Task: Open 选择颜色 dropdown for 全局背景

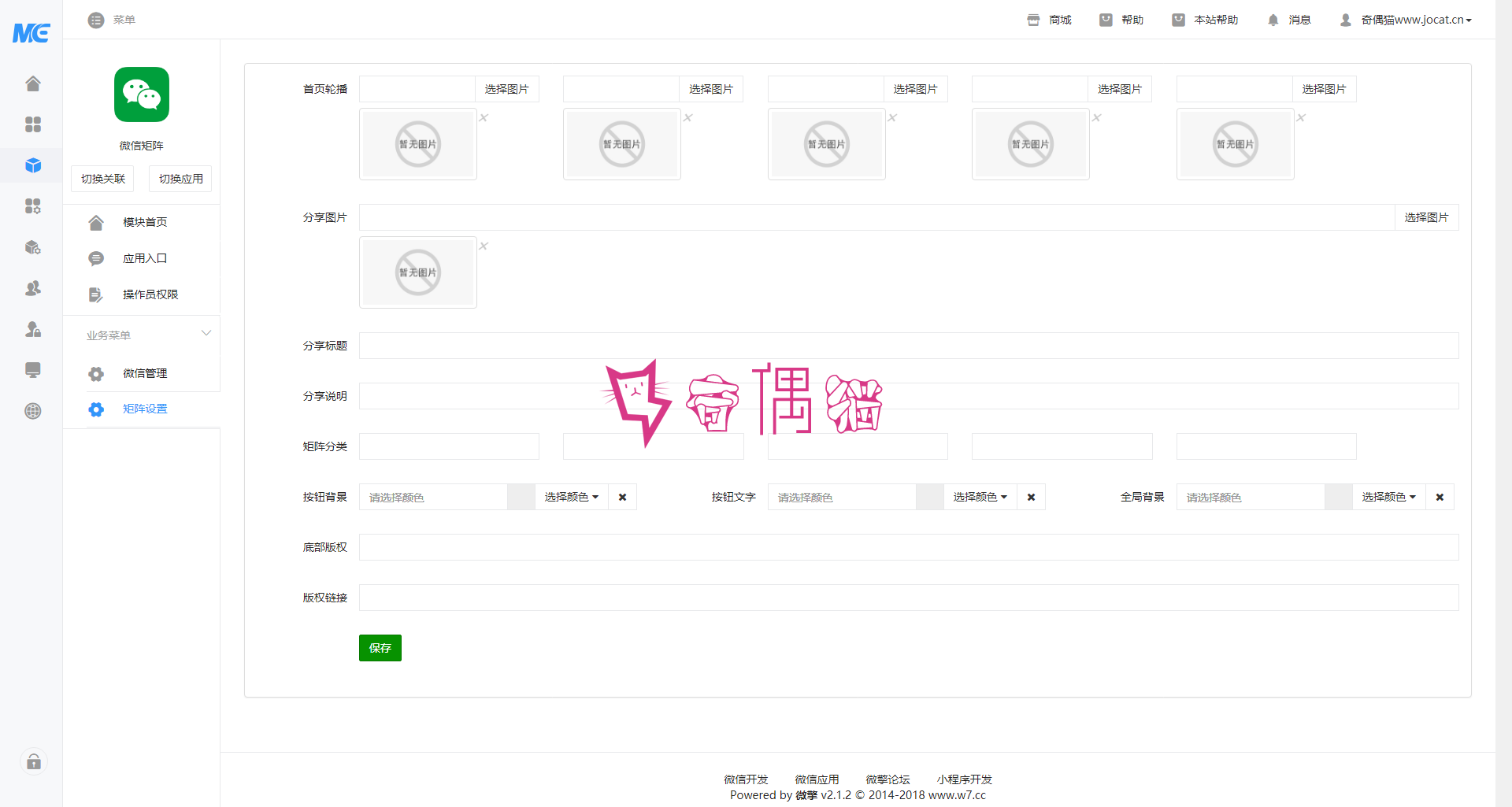Action: click(1389, 497)
